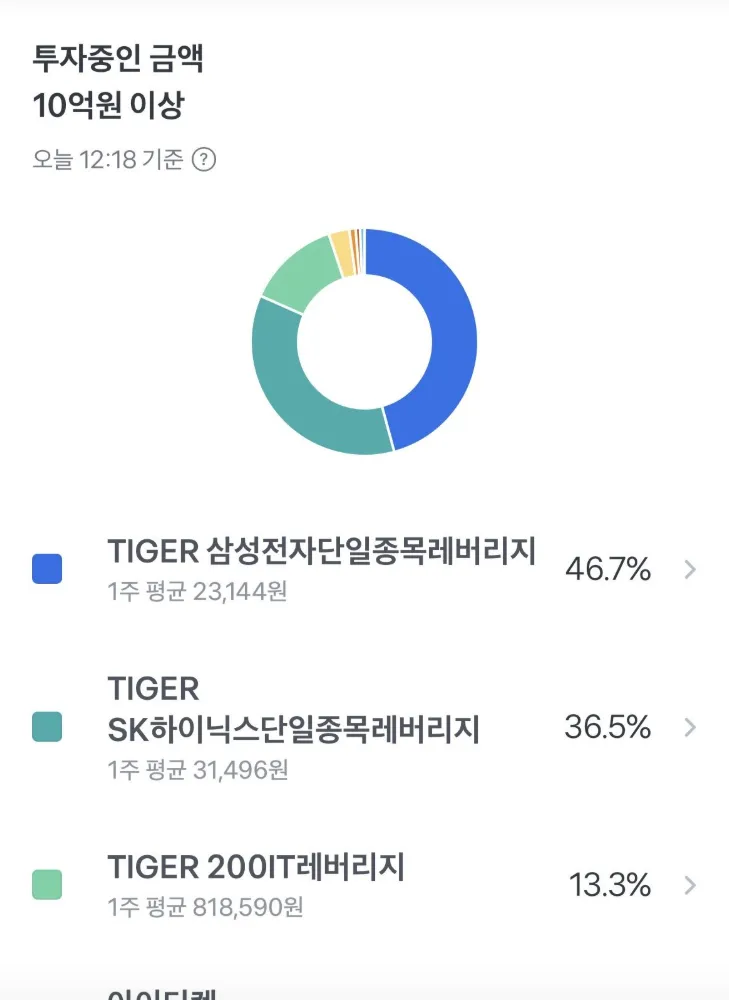Tap the 1주 평균 818,590원 price text

[205, 907]
